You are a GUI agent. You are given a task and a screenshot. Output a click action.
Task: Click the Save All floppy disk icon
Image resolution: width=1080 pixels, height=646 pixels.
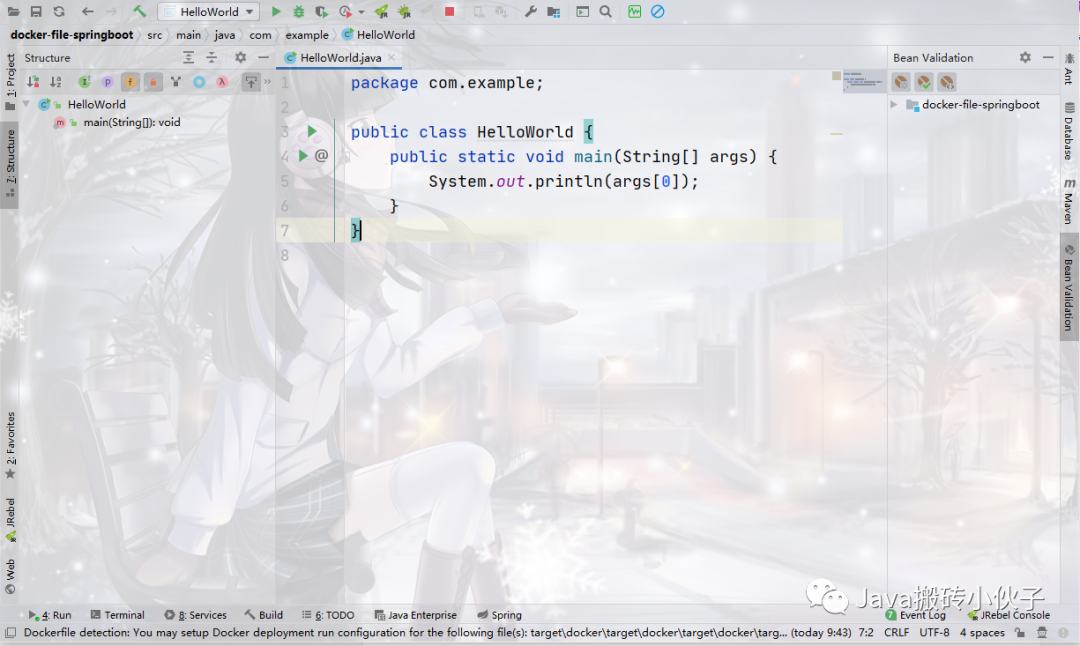point(36,12)
